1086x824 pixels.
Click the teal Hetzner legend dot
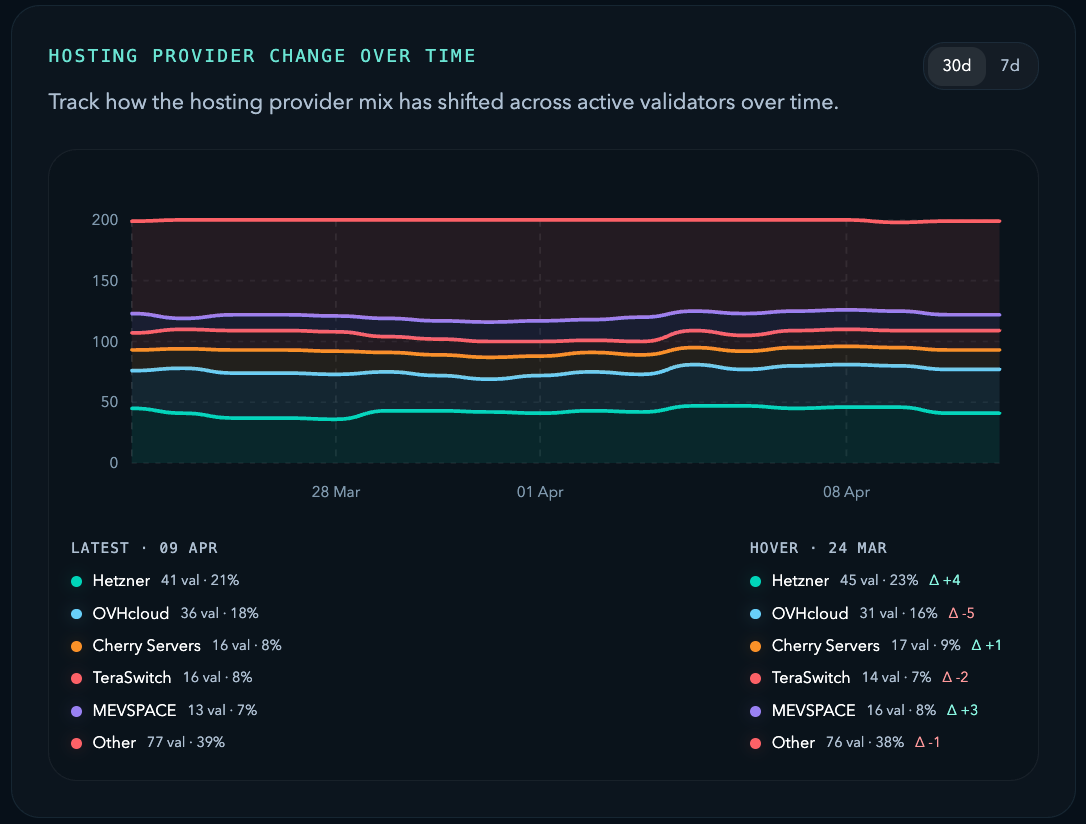pos(75,580)
